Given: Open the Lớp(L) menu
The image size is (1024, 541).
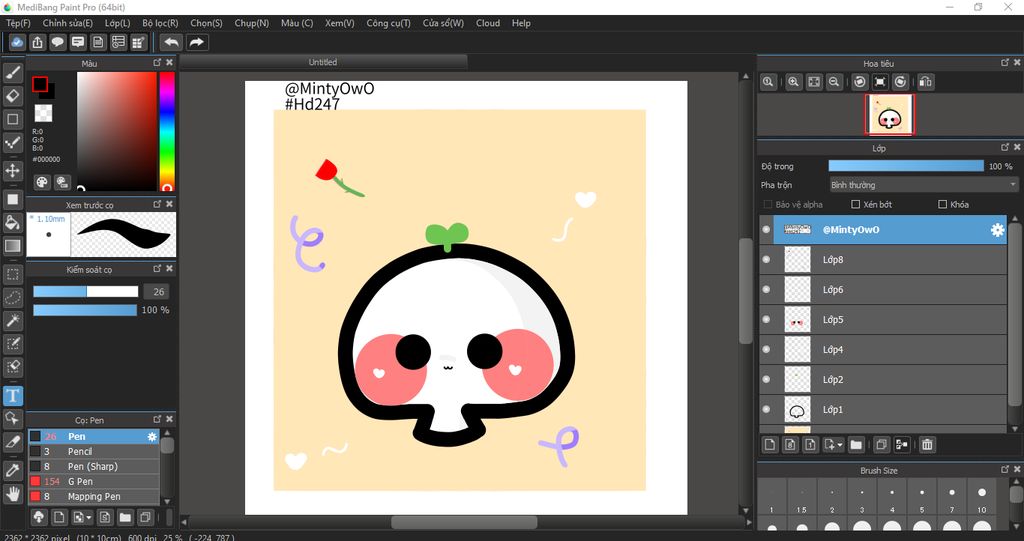Looking at the screenshot, I should (118, 23).
